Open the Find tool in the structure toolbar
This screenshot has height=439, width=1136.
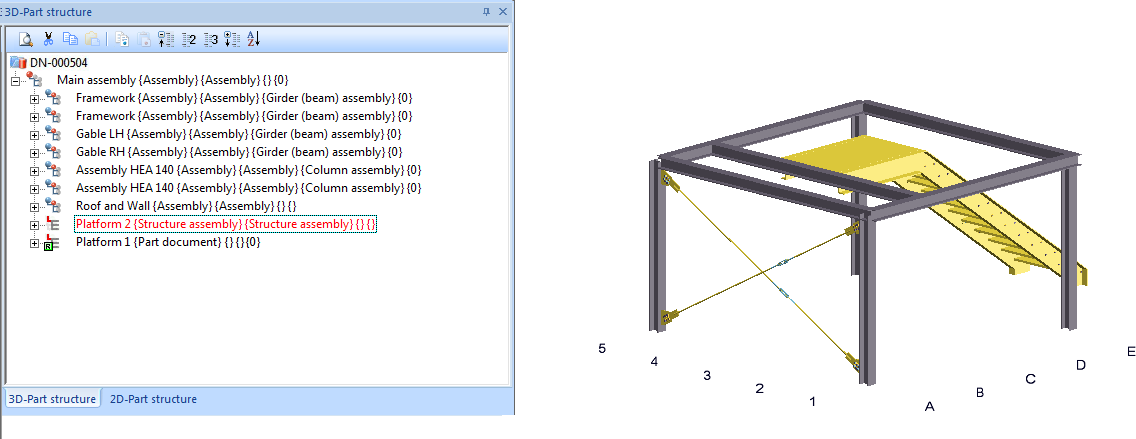26,39
